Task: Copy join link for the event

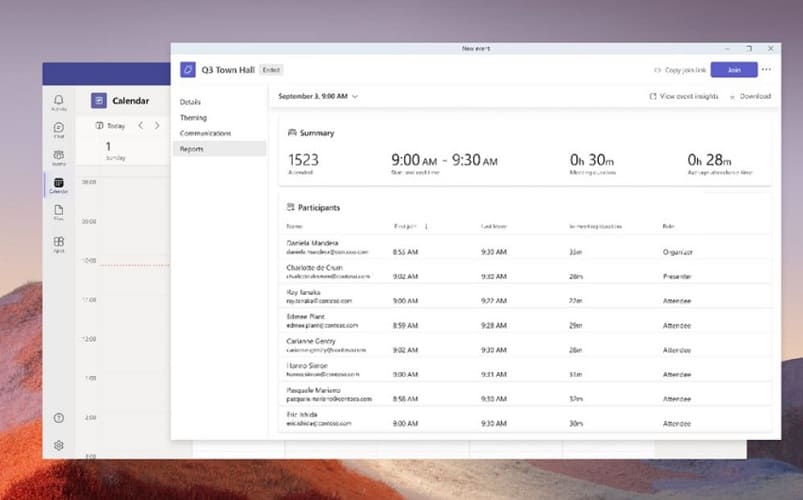Action: [680, 70]
